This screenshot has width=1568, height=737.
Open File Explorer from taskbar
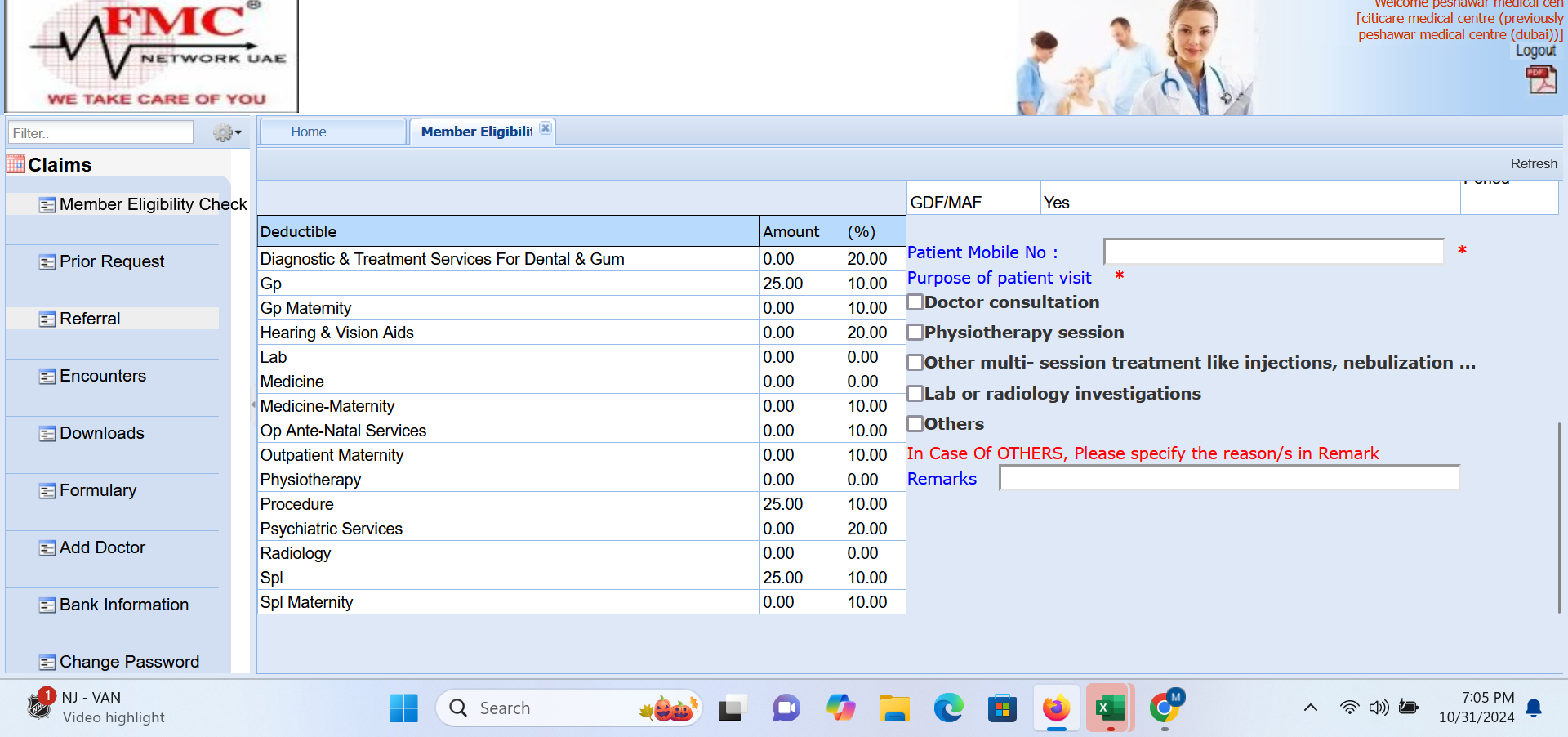894,708
